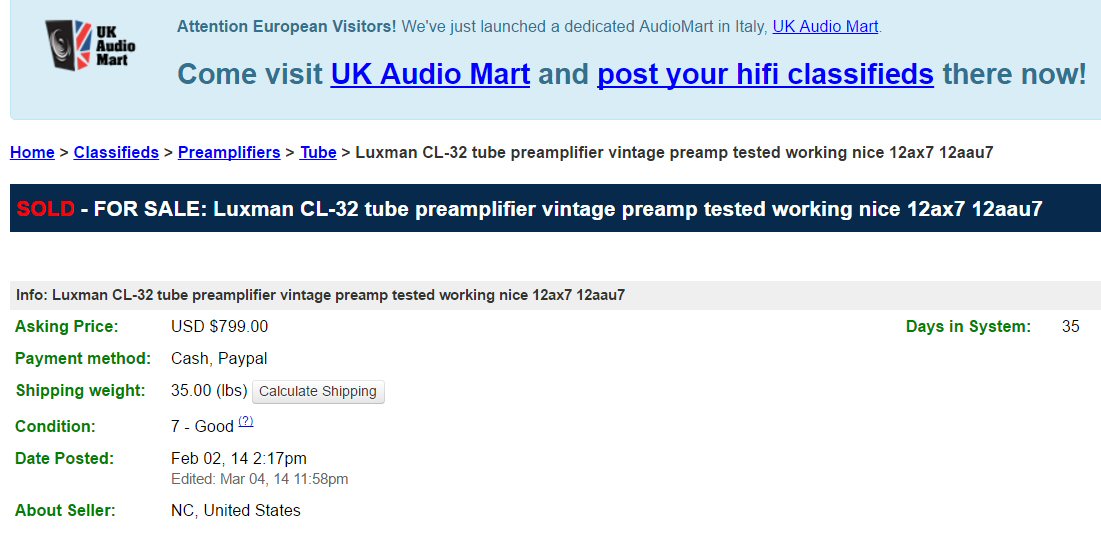Open the (?) help link beside Condition
1101x541 pixels.
pyautogui.click(x=246, y=422)
